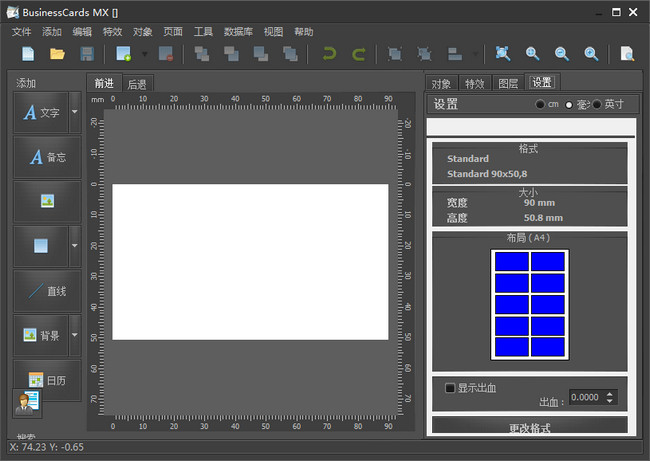The height and width of the screenshot is (461, 650).
Task: Click the Zoom in magnifier icon
Action: pyautogui.click(x=532, y=54)
